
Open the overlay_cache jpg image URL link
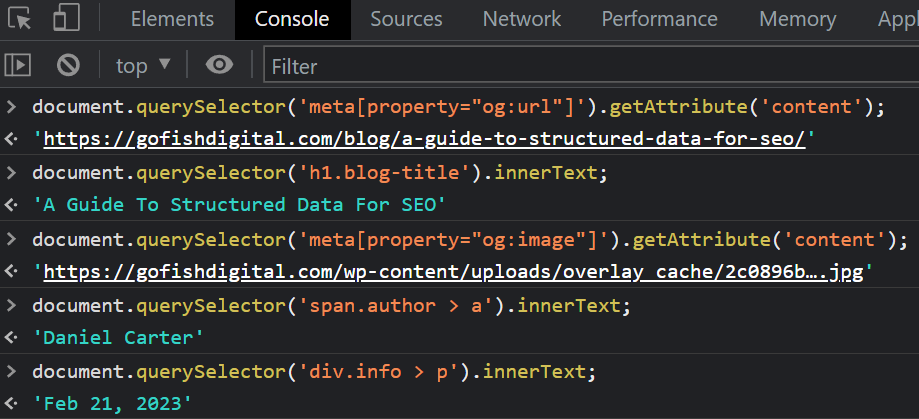pyautogui.click(x=453, y=272)
